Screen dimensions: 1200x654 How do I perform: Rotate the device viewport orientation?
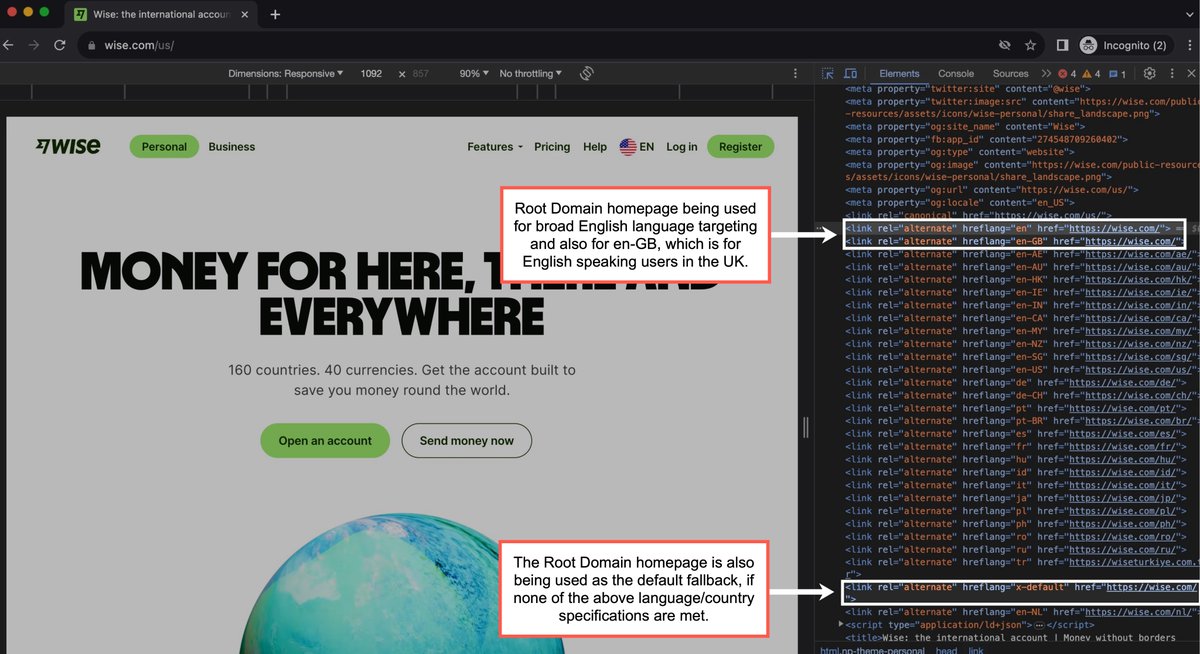pos(587,73)
